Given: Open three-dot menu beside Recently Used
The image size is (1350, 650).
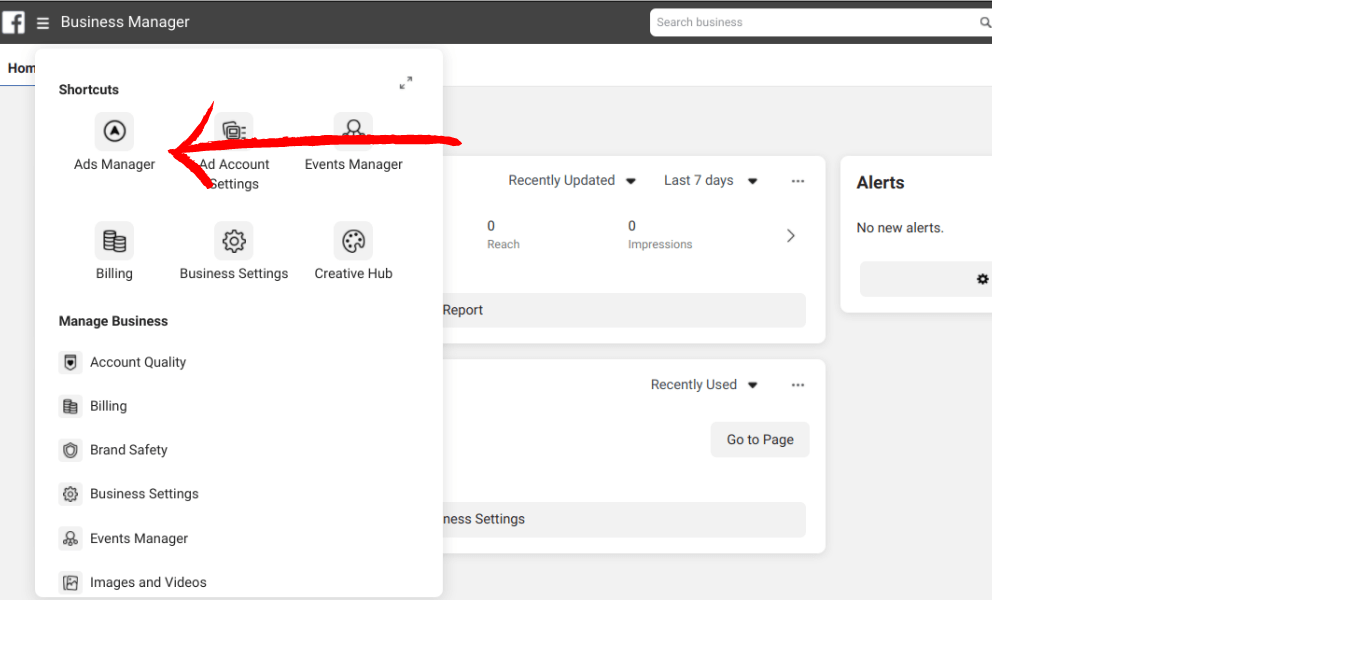Looking at the screenshot, I should click(x=798, y=385).
